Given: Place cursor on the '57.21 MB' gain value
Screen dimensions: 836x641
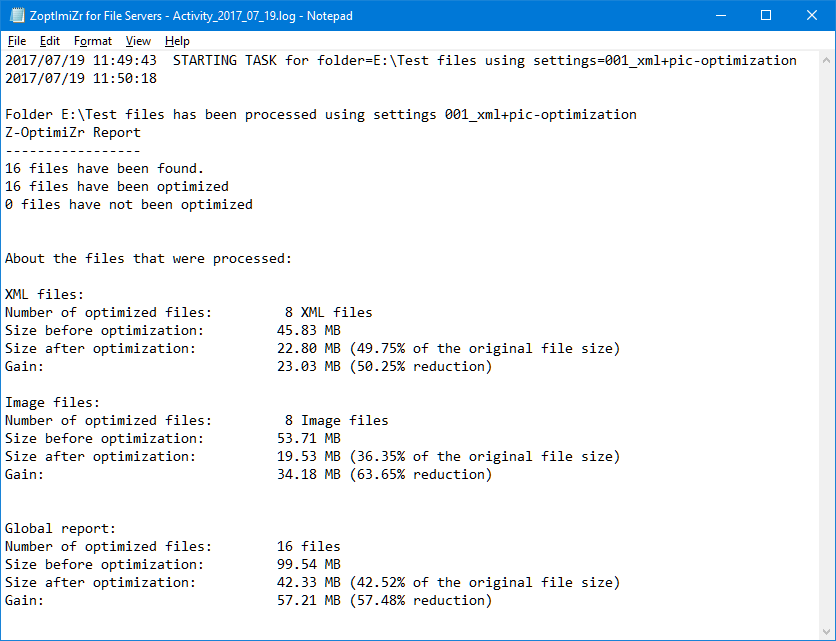Looking at the screenshot, I should pyautogui.click(x=308, y=600).
